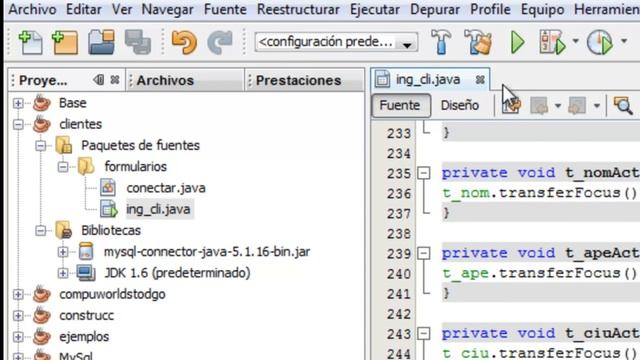Expand the construcc project node
The height and width of the screenshot is (360, 640).
point(18,315)
